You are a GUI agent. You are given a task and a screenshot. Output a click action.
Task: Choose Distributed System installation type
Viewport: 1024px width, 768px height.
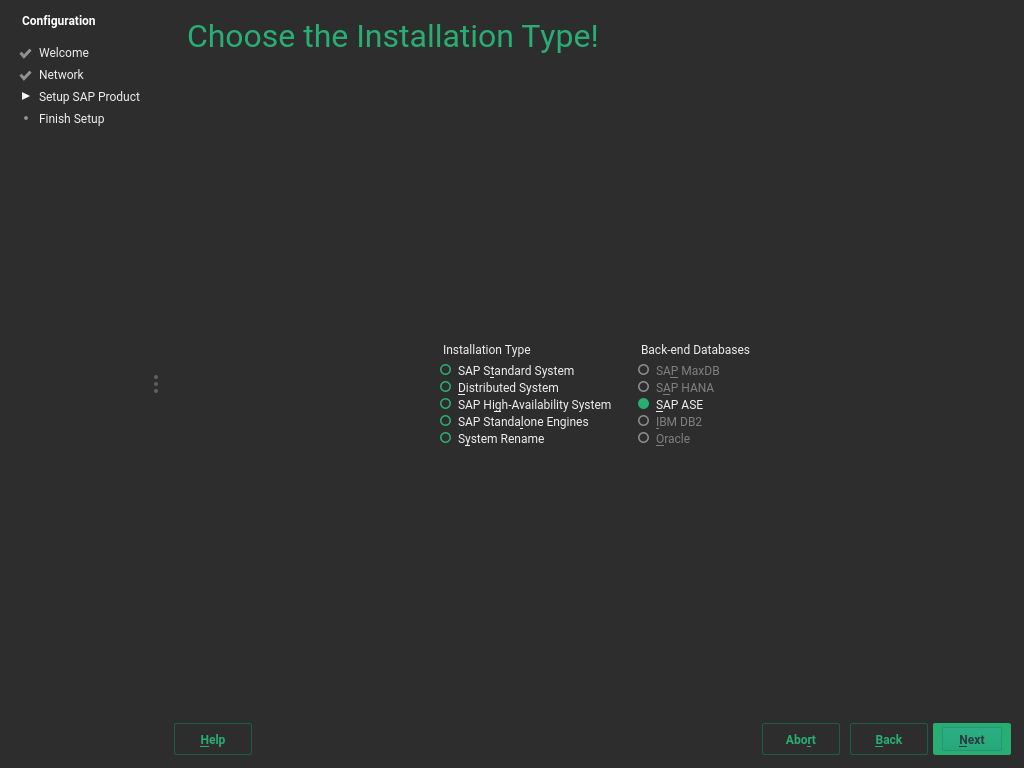446,387
